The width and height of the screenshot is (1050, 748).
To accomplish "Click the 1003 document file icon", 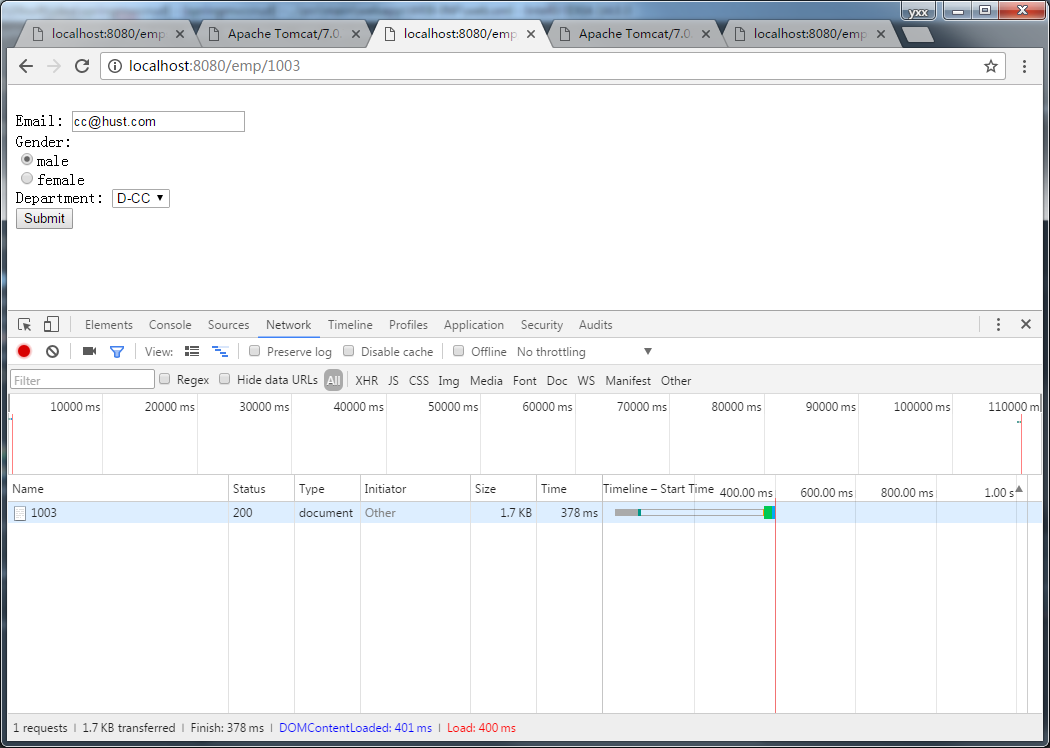I will click(20, 513).
